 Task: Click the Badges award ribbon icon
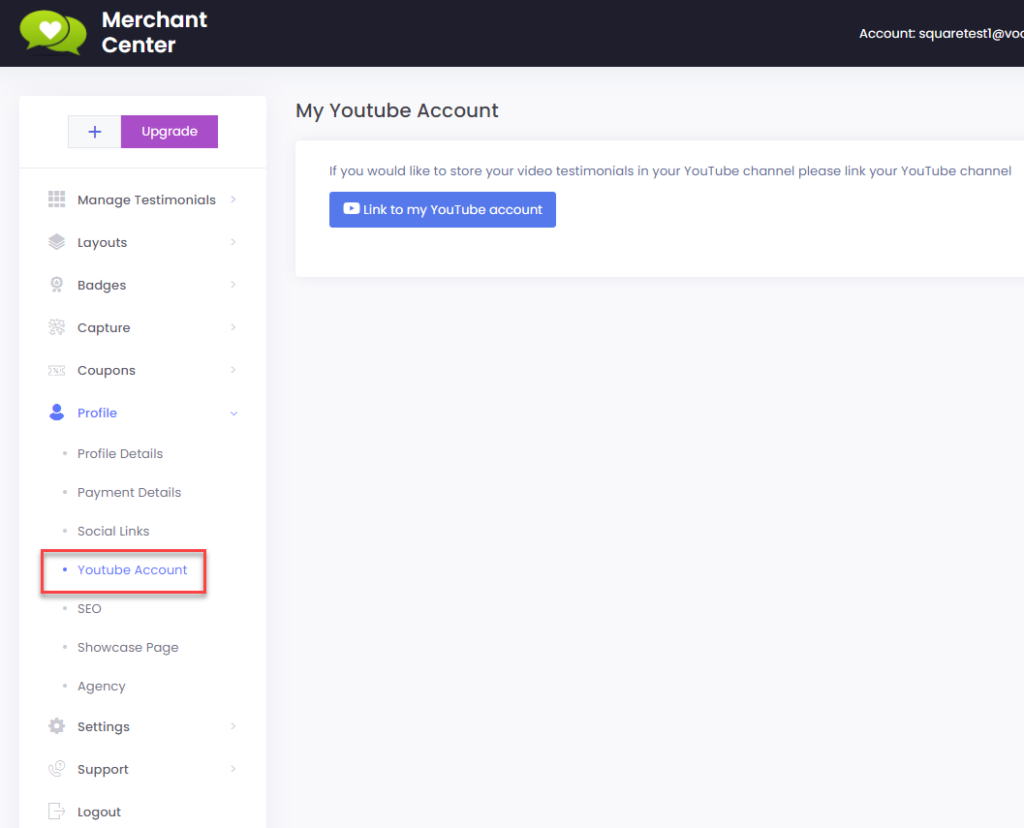[57, 285]
